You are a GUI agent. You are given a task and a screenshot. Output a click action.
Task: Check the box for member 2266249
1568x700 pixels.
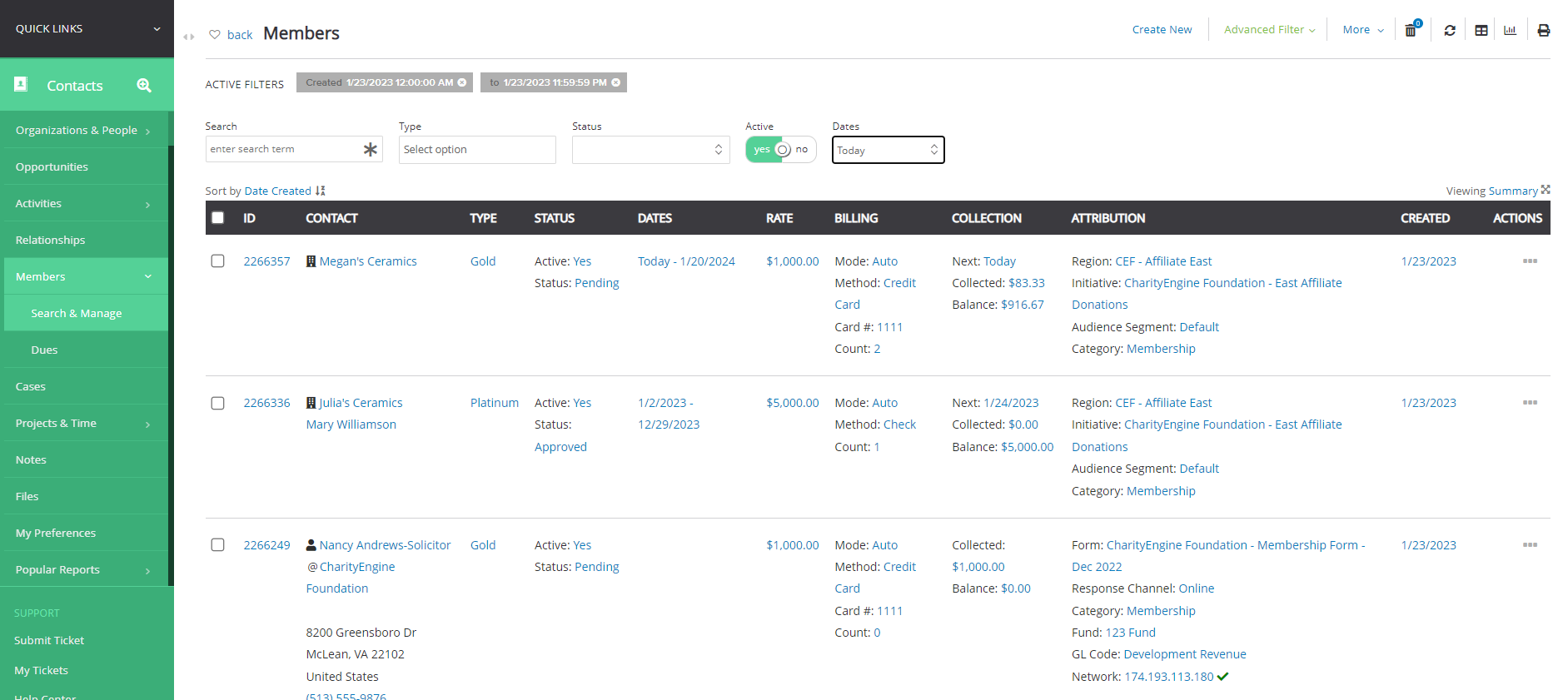coord(218,545)
